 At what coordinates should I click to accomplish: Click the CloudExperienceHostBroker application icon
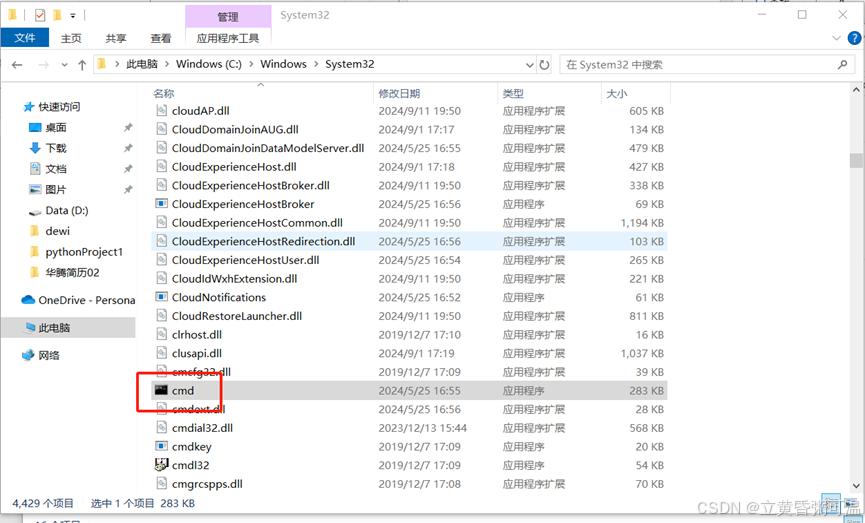pyautogui.click(x=161, y=204)
